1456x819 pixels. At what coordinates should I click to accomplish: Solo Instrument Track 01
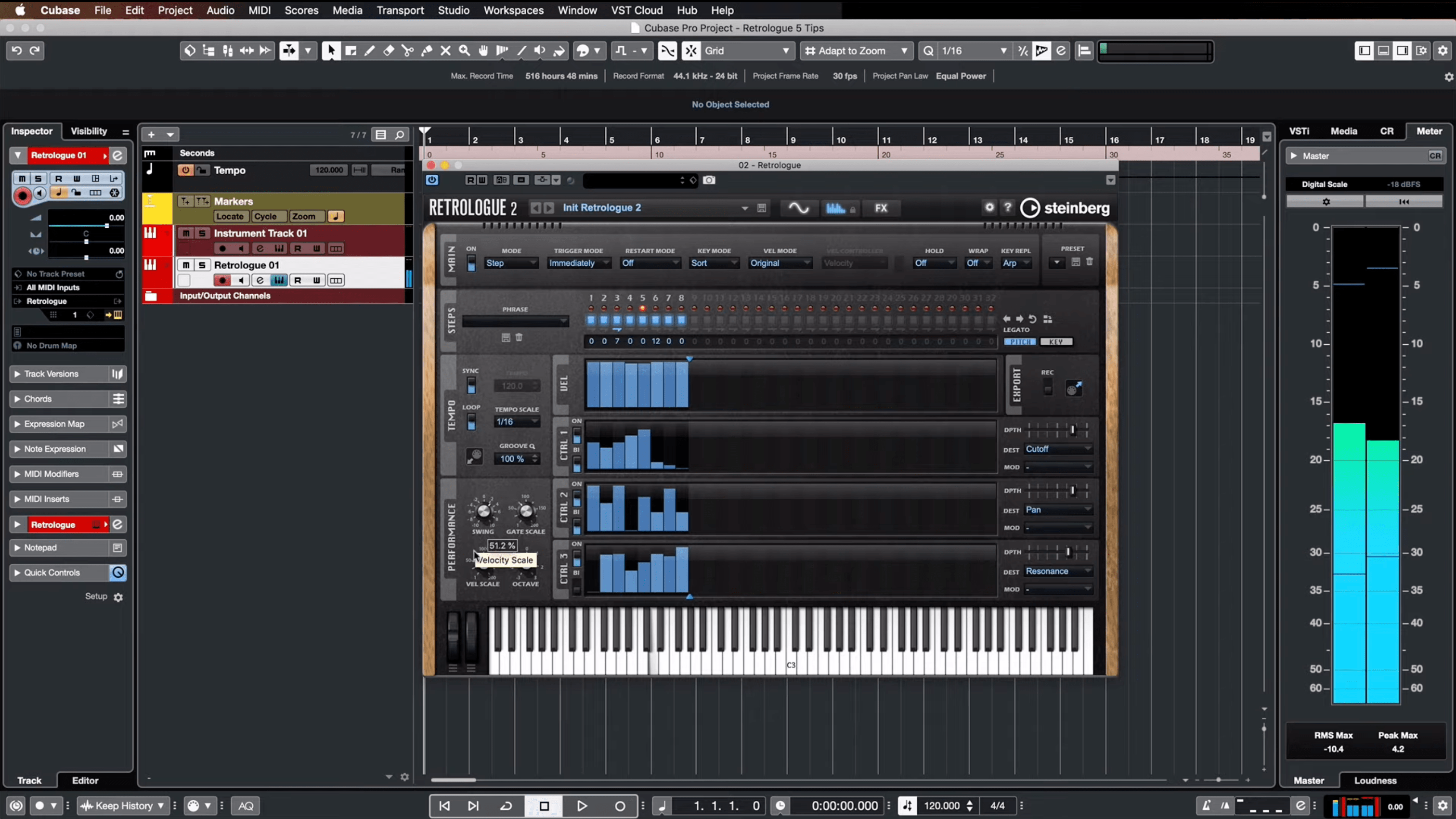pos(202,233)
